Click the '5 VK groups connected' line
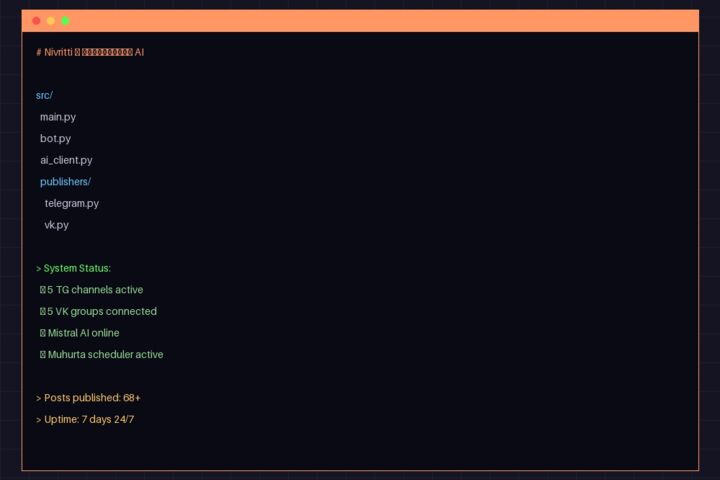This screenshot has width=720, height=480. pos(98,311)
